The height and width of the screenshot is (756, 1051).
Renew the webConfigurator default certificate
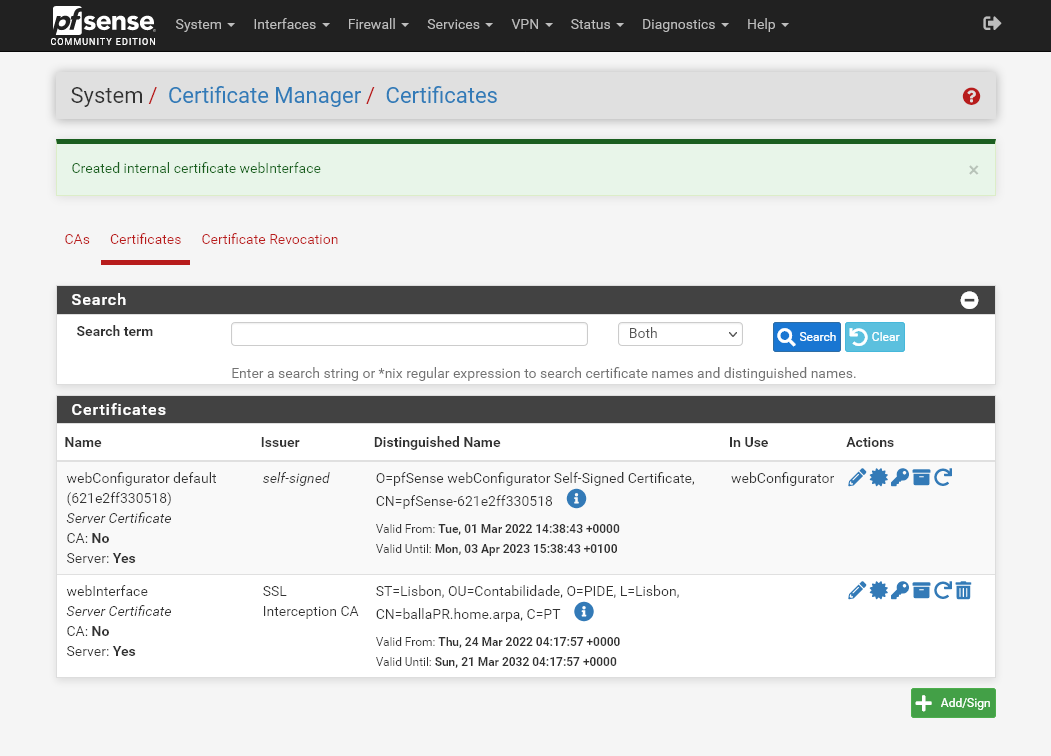(941, 477)
